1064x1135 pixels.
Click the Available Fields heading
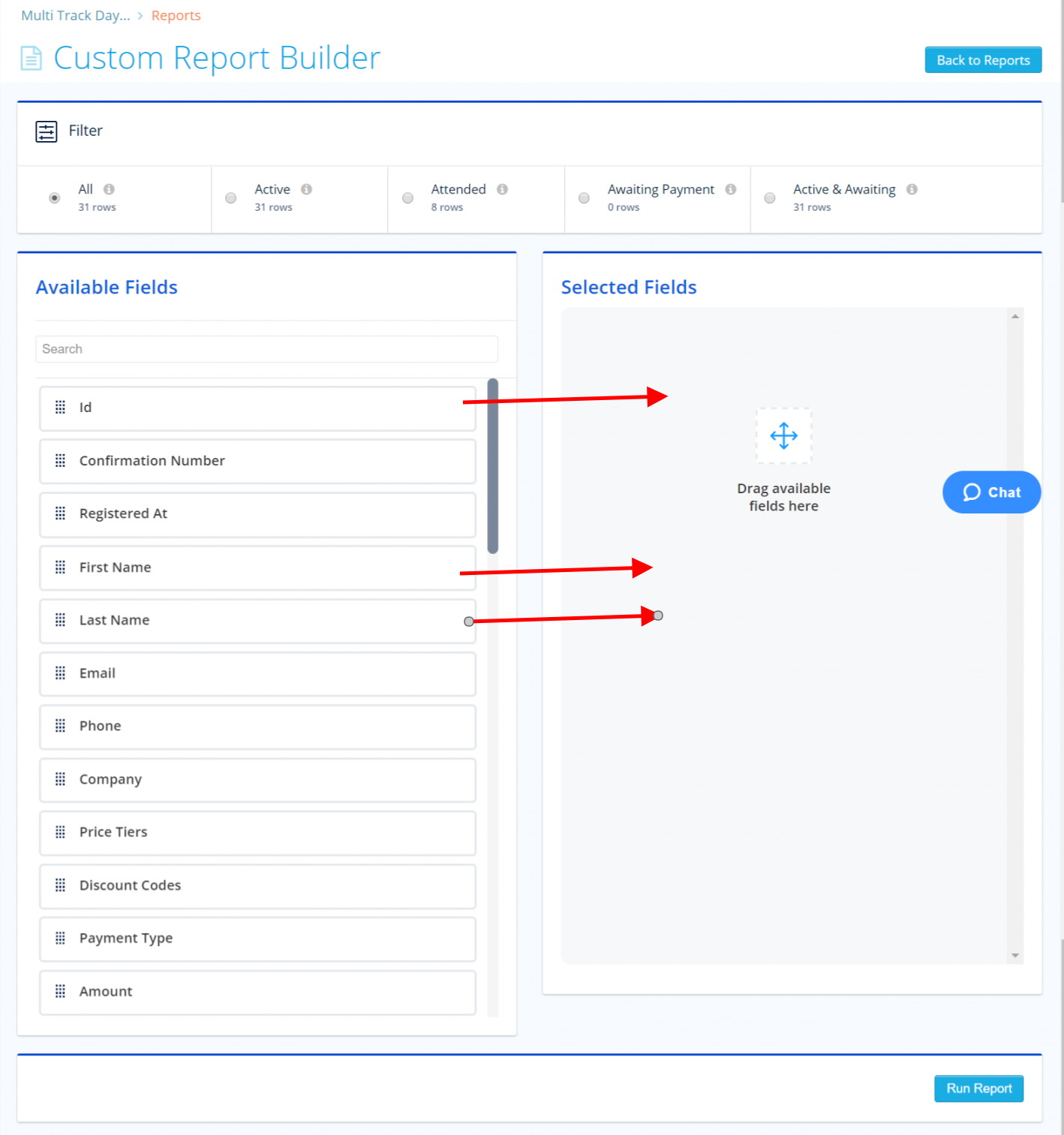[x=107, y=288]
